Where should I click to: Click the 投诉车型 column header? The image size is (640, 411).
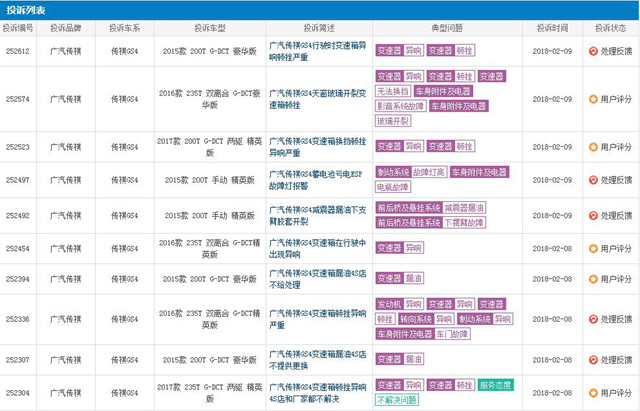210,28
